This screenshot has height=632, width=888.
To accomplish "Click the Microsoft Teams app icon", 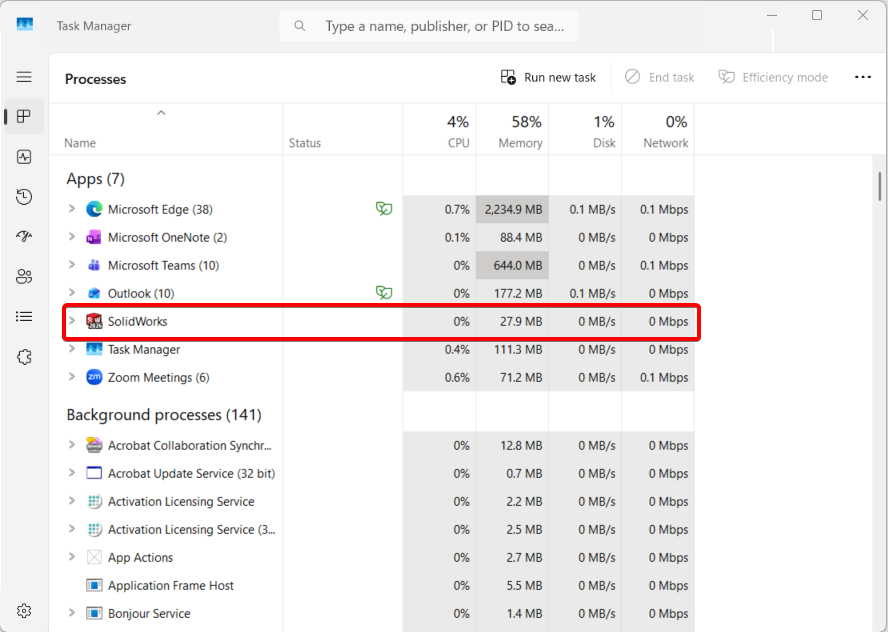I will tap(94, 265).
